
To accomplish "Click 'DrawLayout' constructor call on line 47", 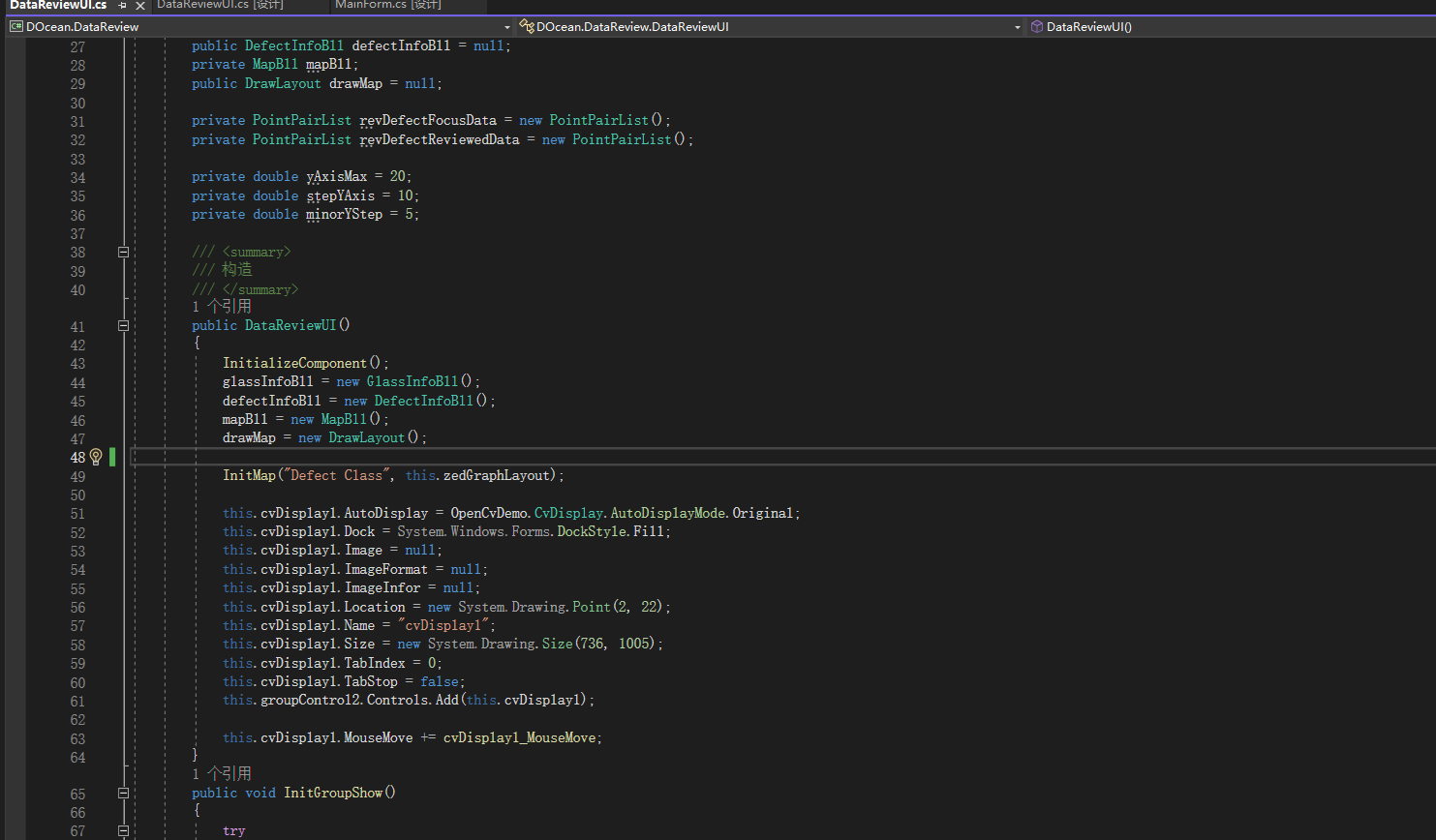I will pos(367,437).
